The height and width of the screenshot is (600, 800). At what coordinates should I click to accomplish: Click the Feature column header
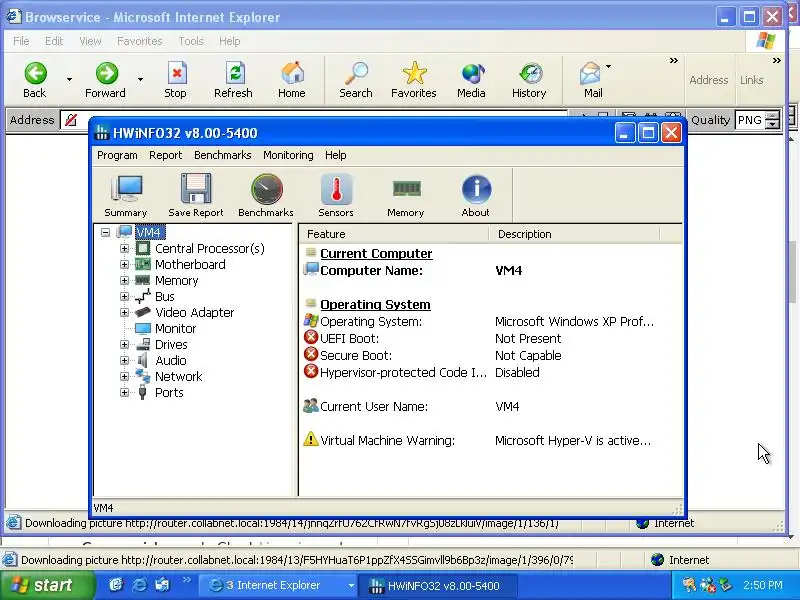(394, 234)
